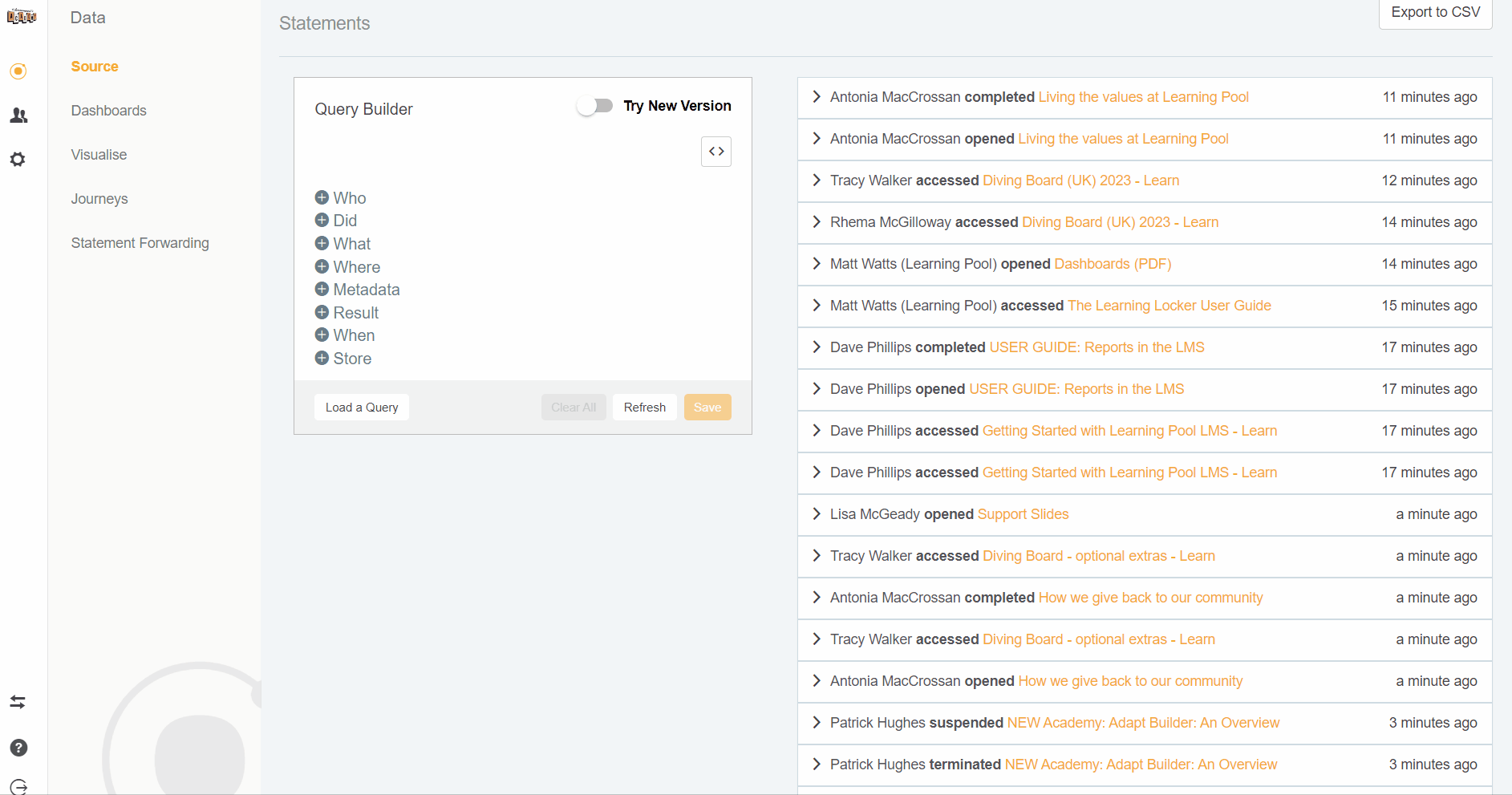
Task: Switch organisation using the arrows icon
Action: pyautogui.click(x=18, y=703)
